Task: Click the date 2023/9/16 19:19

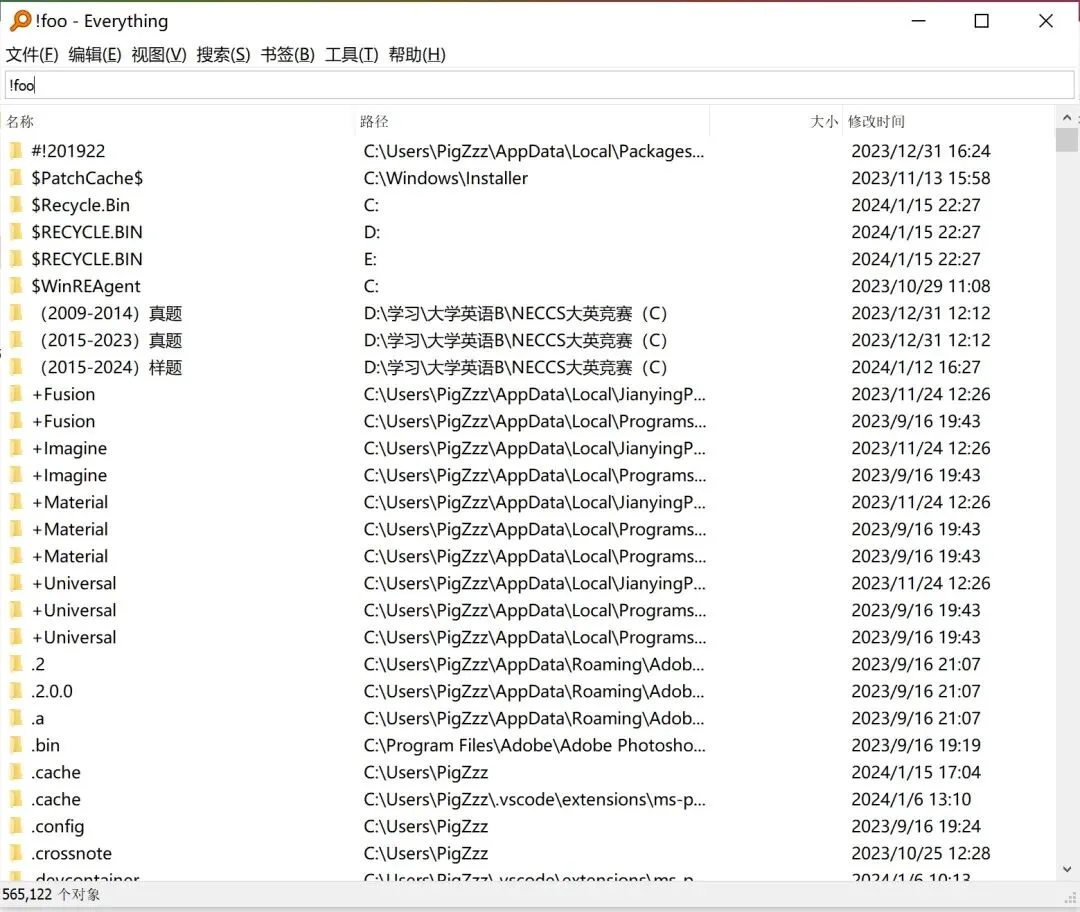Action: tap(916, 745)
